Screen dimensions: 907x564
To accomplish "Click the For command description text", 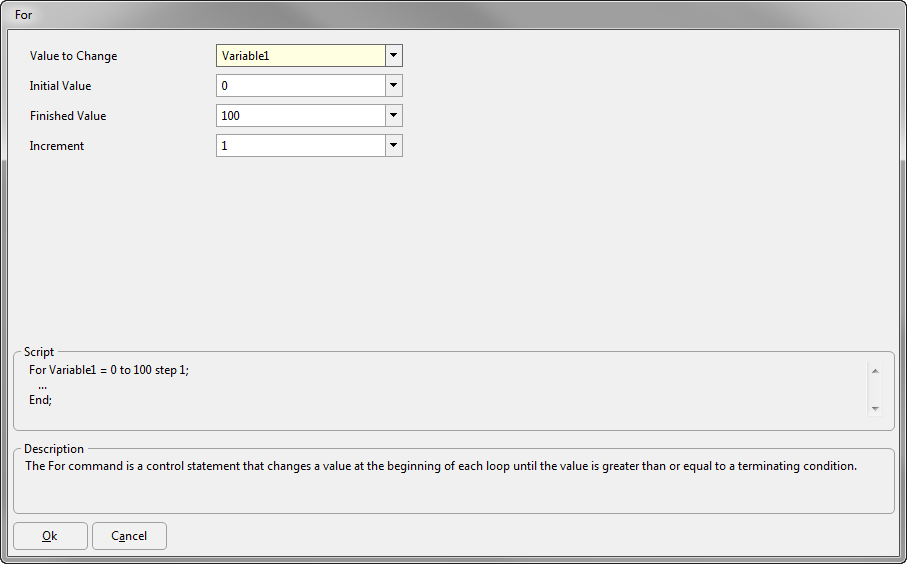I will pos(441,466).
